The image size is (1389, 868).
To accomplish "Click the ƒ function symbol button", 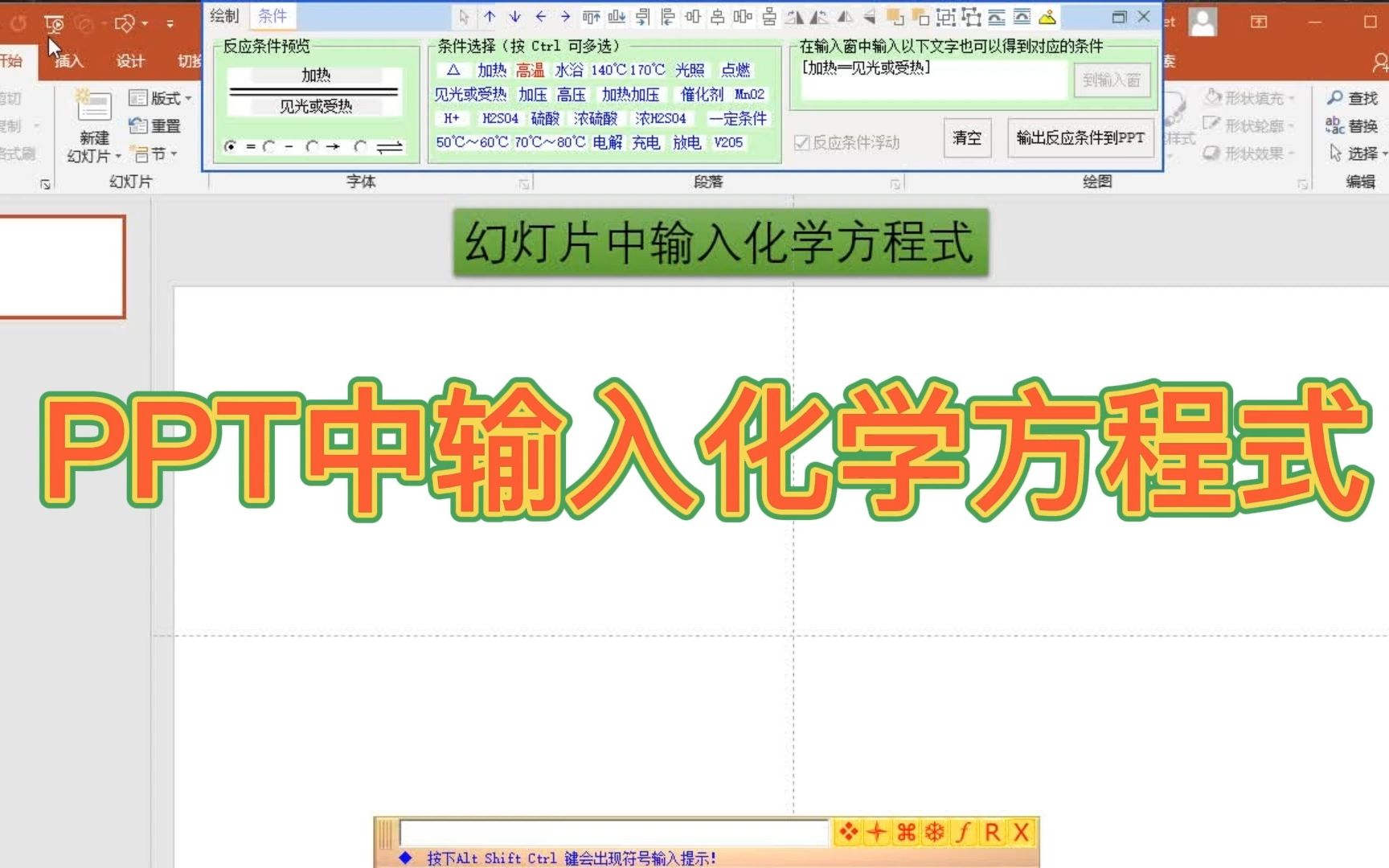I will click(964, 832).
